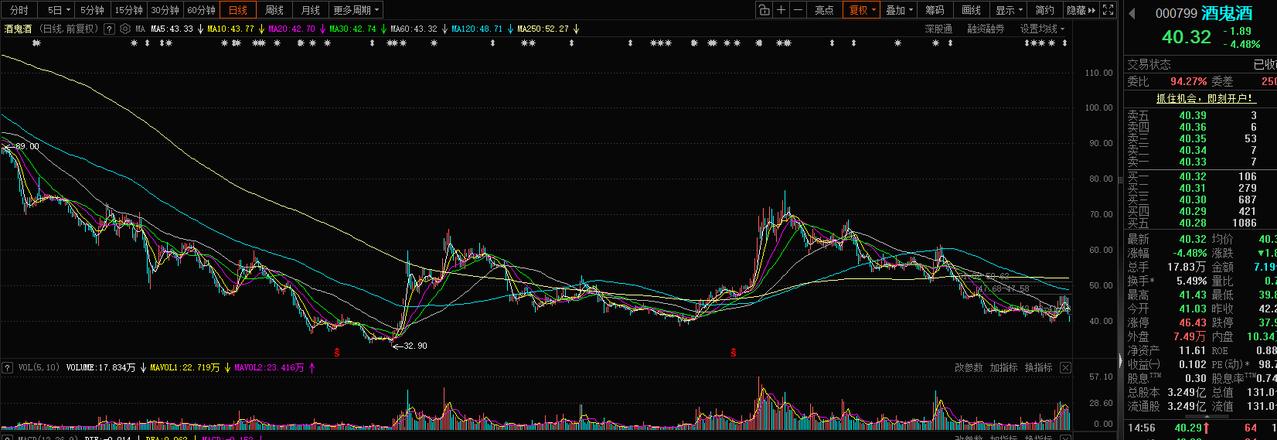Click the 换手 turnover value 5.49%
The width and height of the screenshot is (1277, 440).
(1194, 281)
